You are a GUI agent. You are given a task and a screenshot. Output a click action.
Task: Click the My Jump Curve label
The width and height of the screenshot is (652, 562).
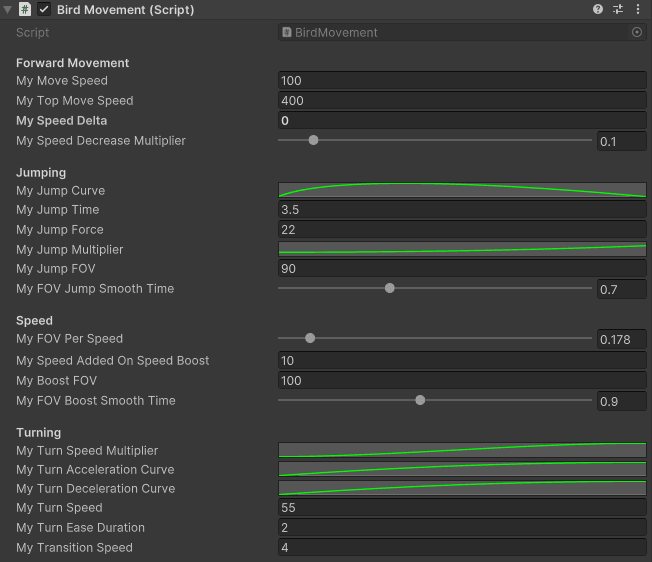61,190
